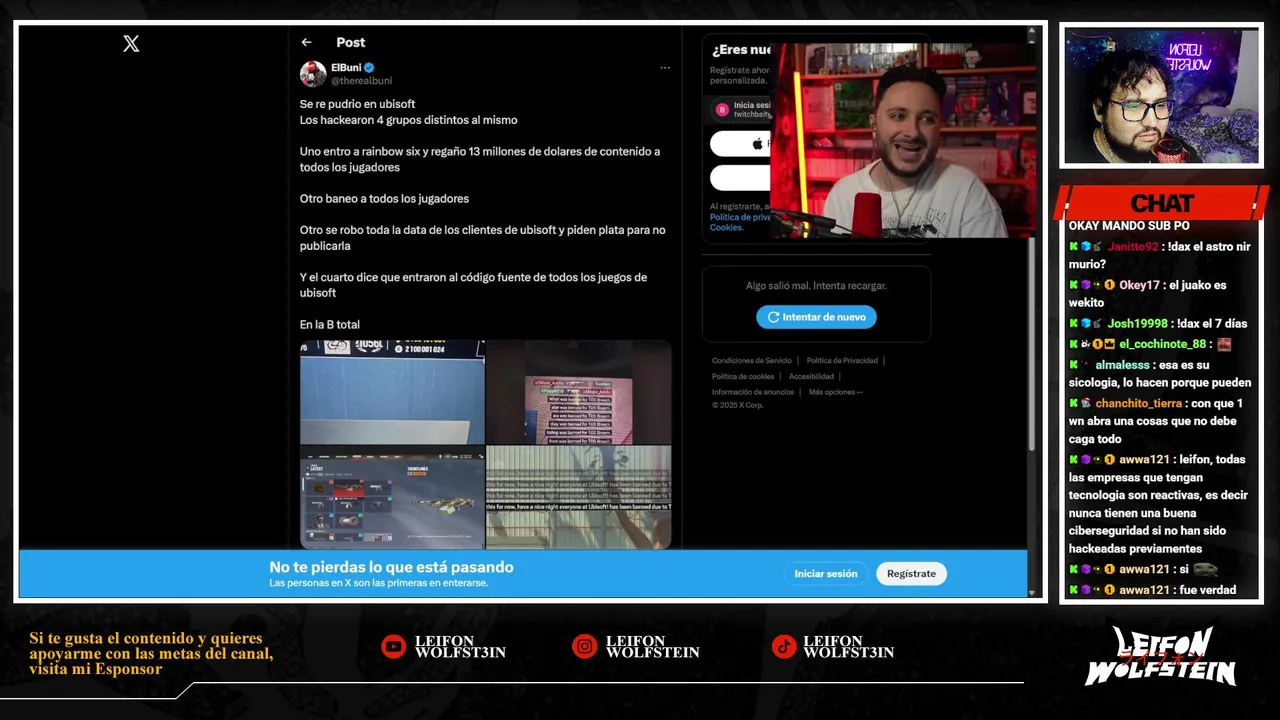
Task: Click 'No te pierdas lo que está pasando' text
Action: coord(391,567)
